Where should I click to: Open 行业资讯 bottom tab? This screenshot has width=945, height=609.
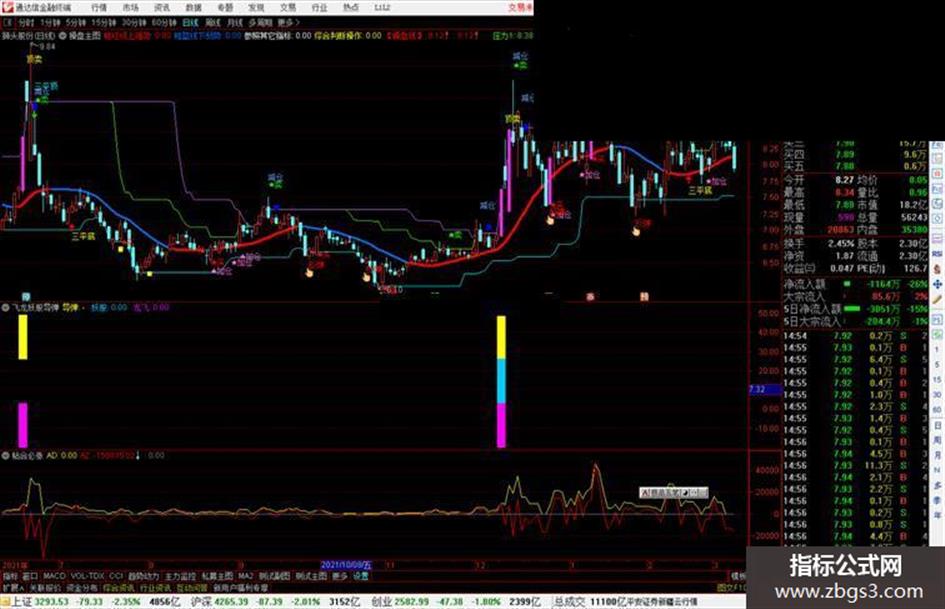pos(155,587)
